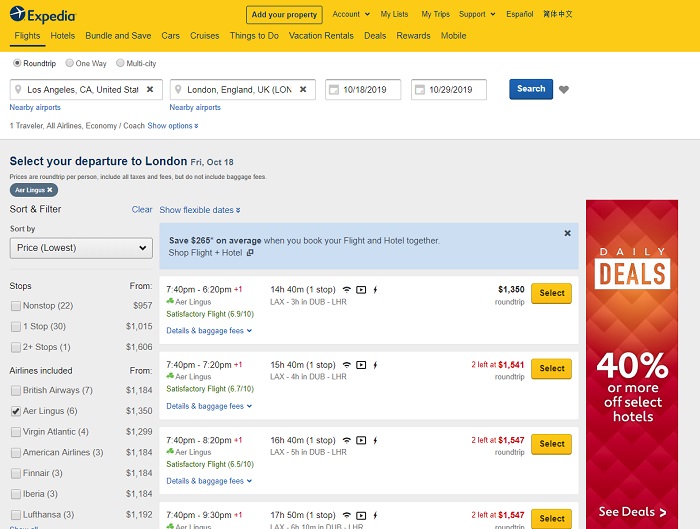Image resolution: width=700 pixels, height=529 pixels.
Task: Click power icon on 16h 40m flight
Action: [x=375, y=441]
